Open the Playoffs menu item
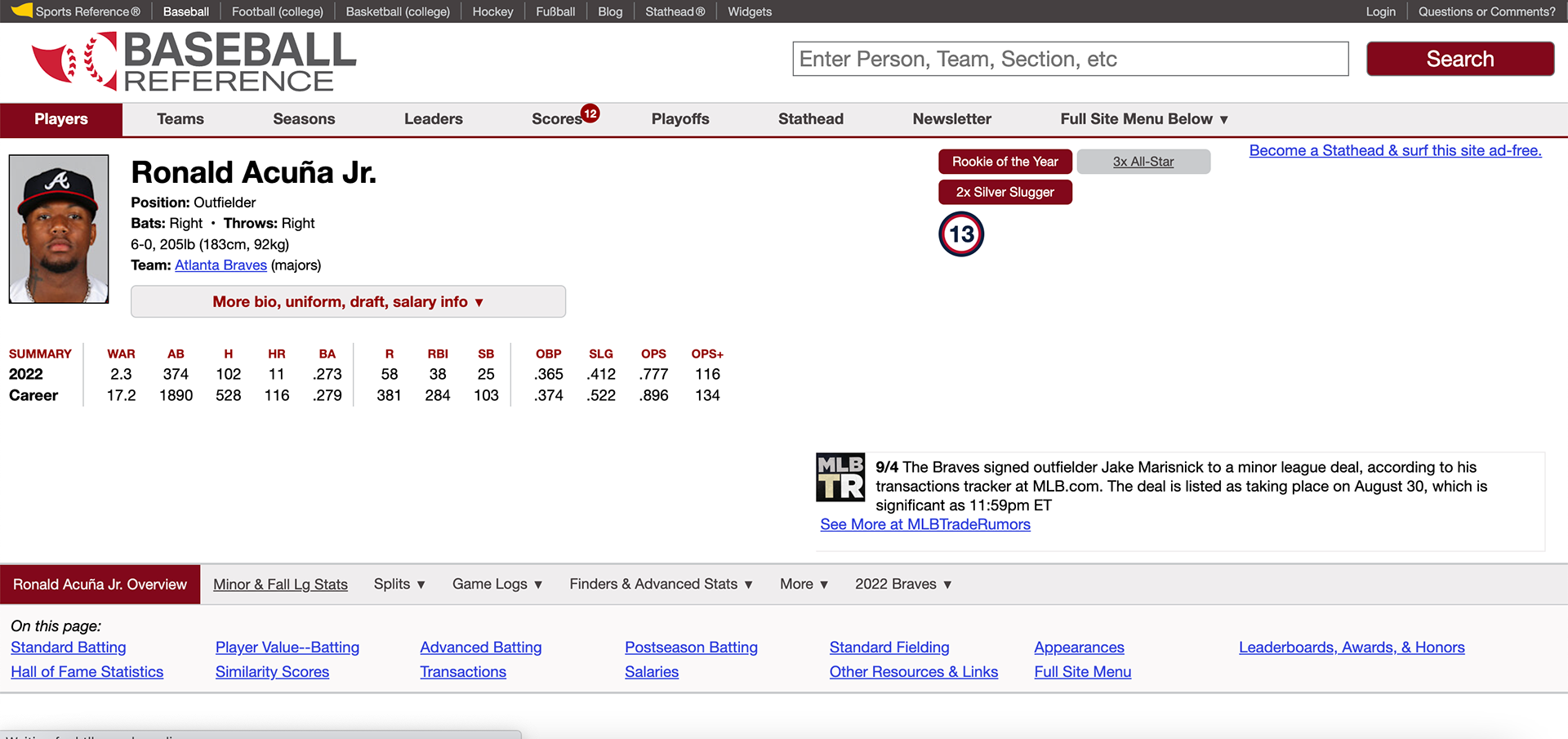The width and height of the screenshot is (1568, 739). [680, 119]
